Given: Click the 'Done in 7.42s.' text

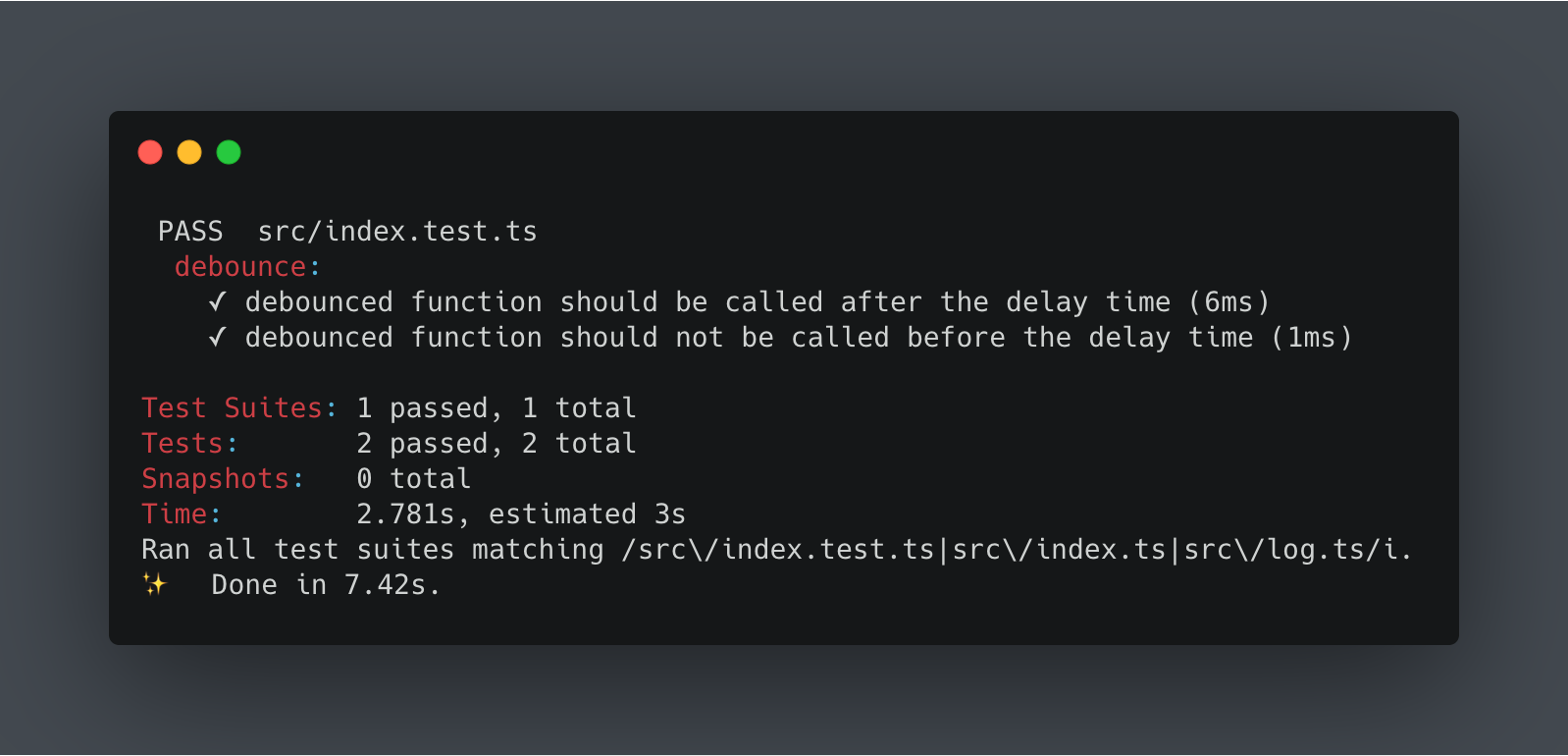Looking at the screenshot, I should pos(326,584).
